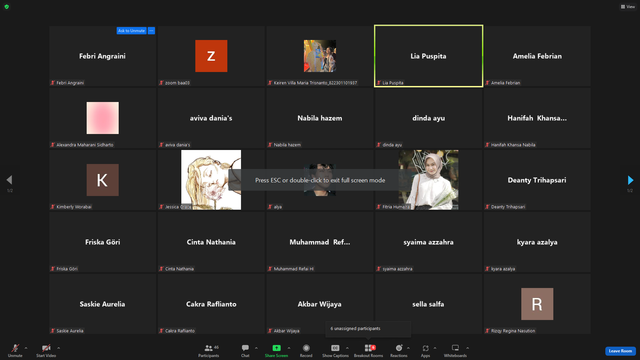The height and width of the screenshot is (360, 640).
Task: Open video options caret beside Start Video
Action: coord(58,348)
